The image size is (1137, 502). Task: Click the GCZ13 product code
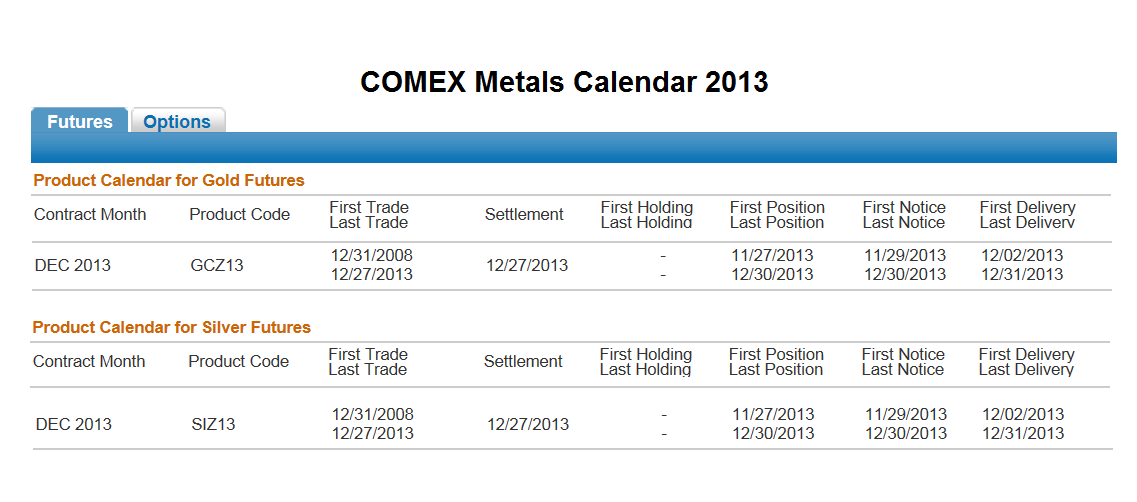pos(217,265)
